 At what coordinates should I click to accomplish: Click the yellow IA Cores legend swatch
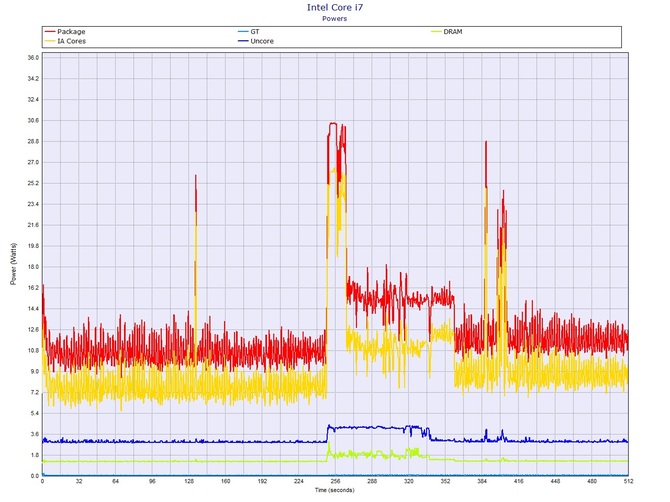pyautogui.click(x=50, y=41)
